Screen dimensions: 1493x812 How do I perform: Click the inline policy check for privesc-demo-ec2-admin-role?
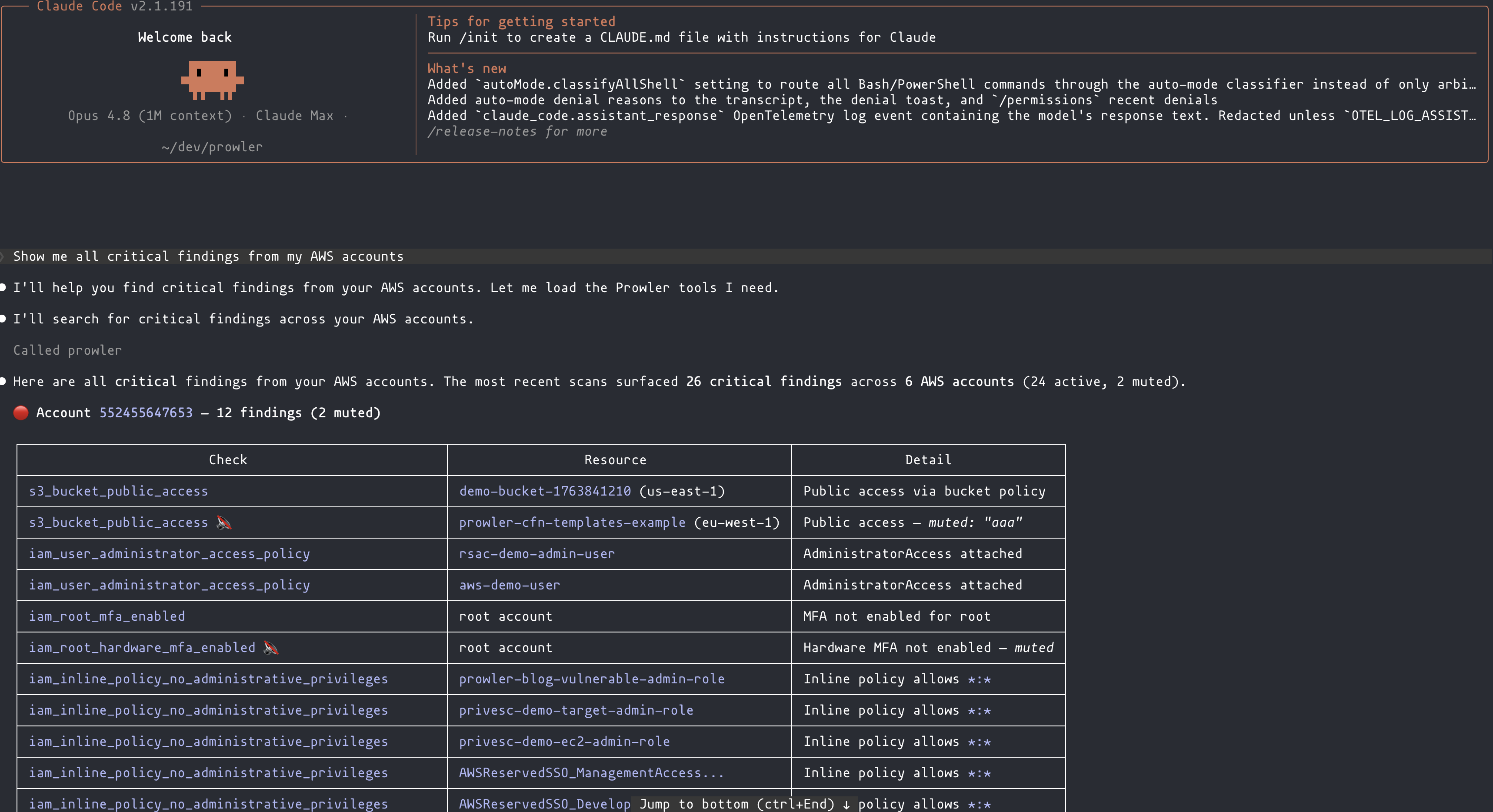coord(208,741)
